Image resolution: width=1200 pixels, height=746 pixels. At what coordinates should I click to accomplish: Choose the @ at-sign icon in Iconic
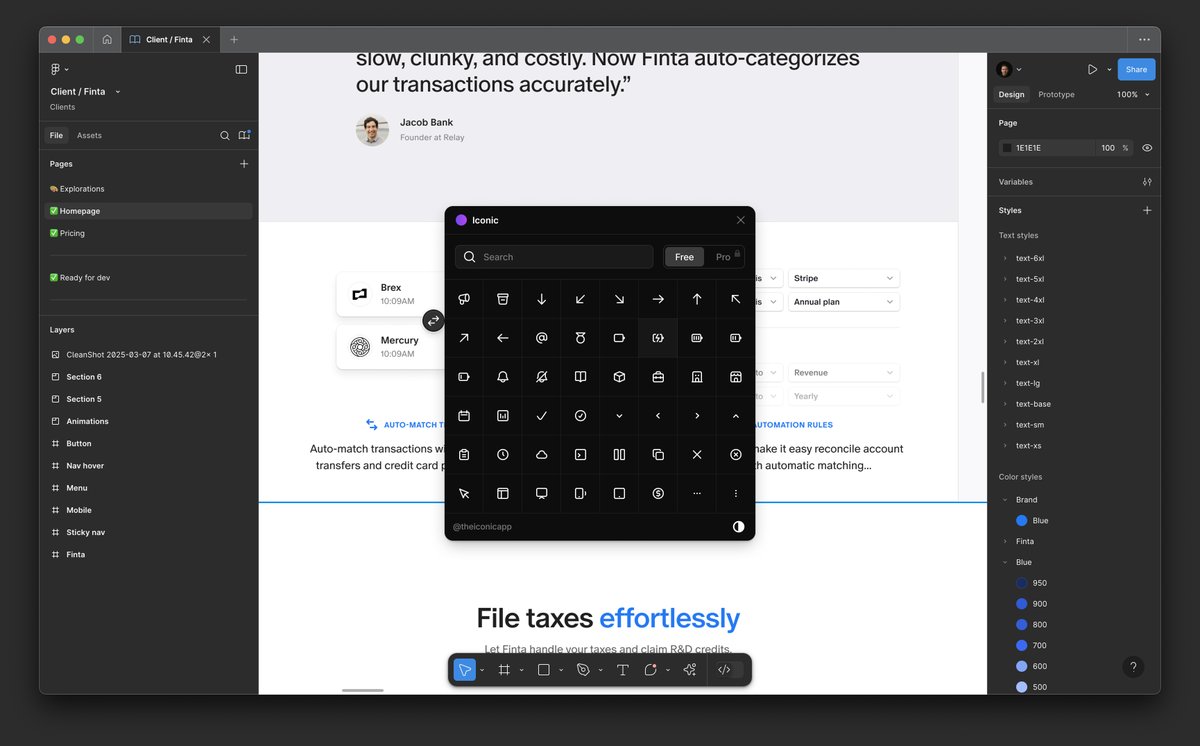coord(542,338)
